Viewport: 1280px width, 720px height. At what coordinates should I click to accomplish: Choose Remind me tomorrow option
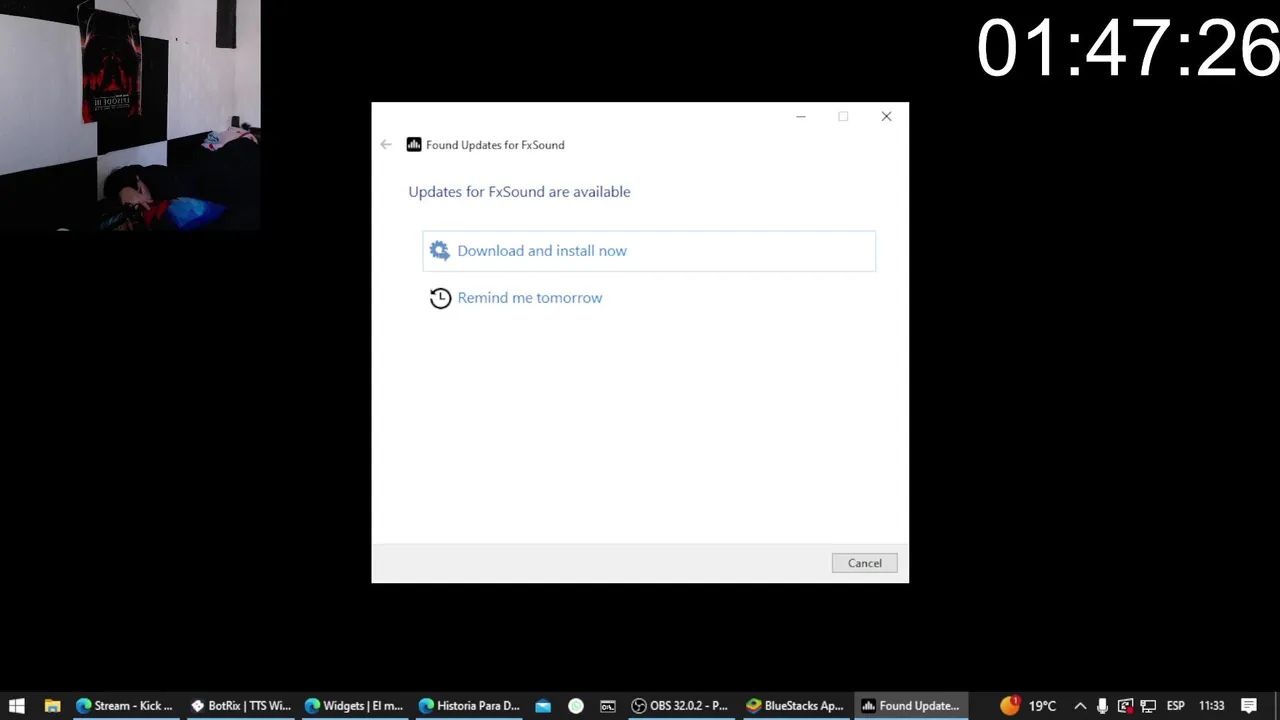[529, 298]
